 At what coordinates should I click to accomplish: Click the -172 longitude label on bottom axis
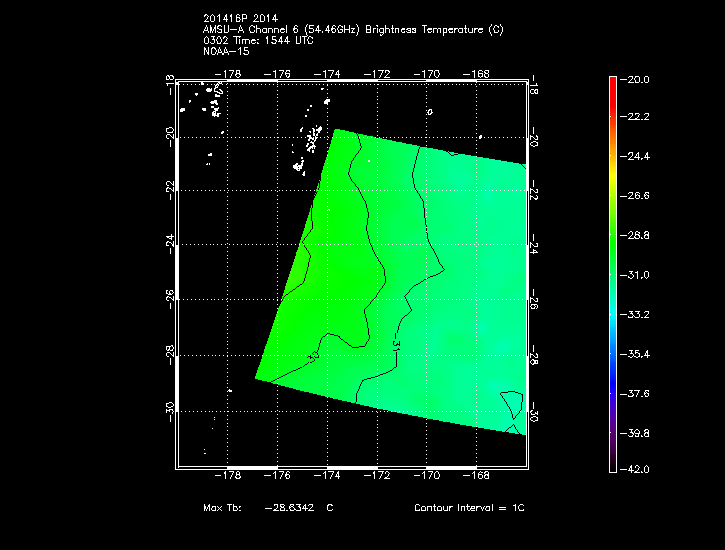pos(379,476)
